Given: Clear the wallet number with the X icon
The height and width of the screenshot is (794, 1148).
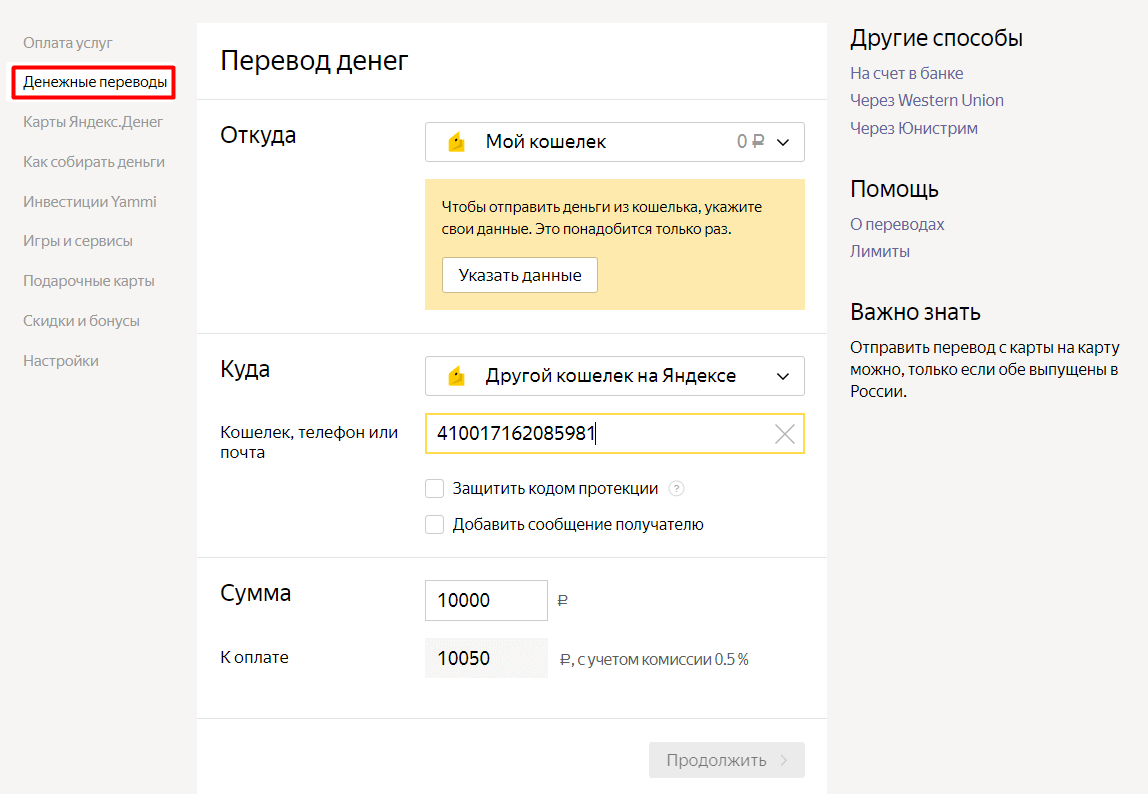Looking at the screenshot, I should (784, 434).
